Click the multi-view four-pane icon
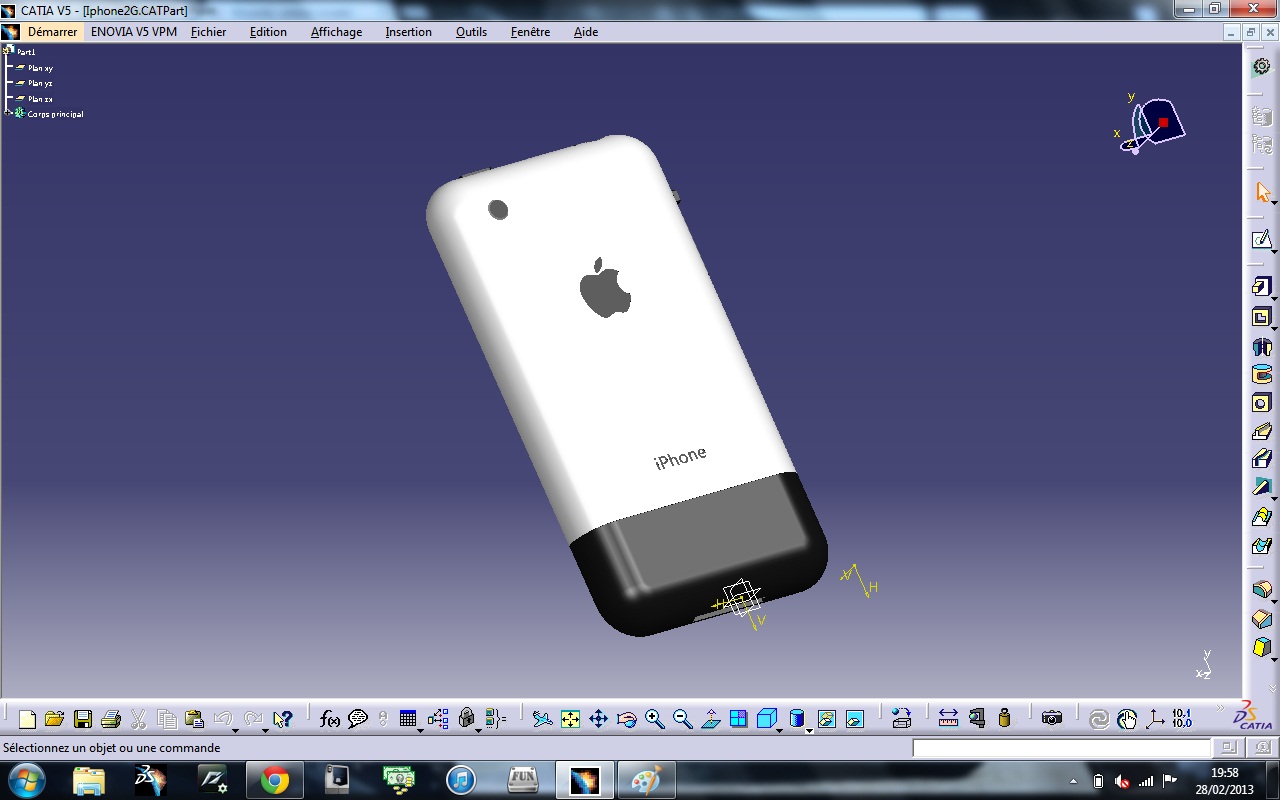 [738, 719]
